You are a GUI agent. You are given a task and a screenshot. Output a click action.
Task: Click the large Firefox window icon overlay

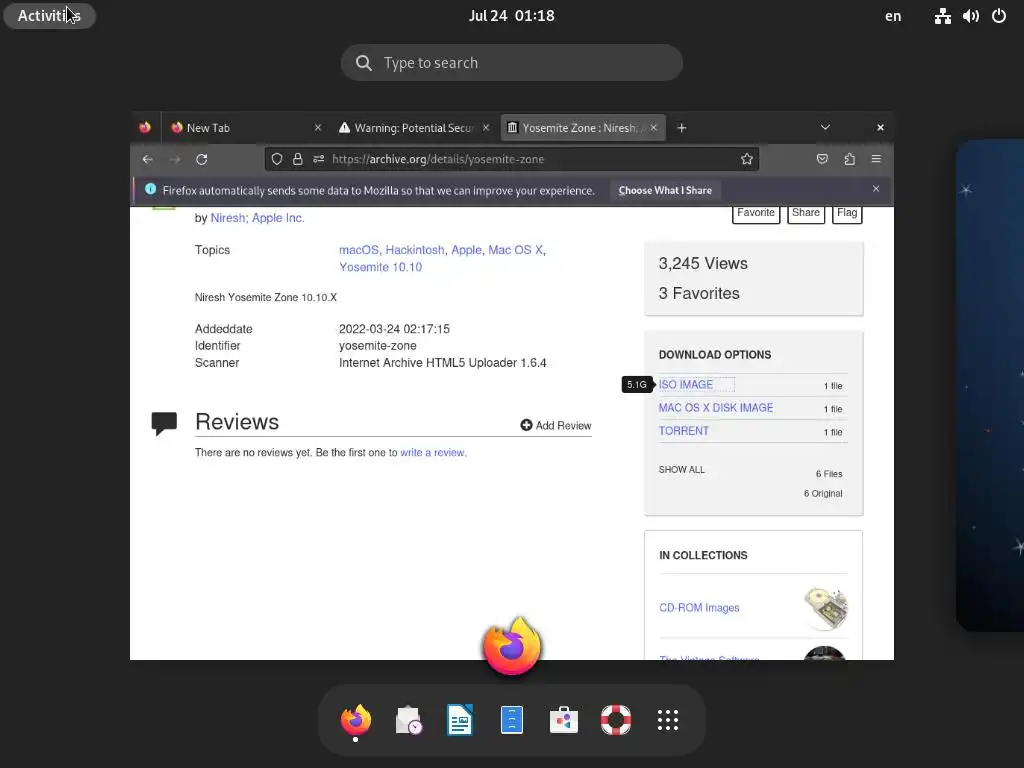pyautogui.click(x=512, y=646)
